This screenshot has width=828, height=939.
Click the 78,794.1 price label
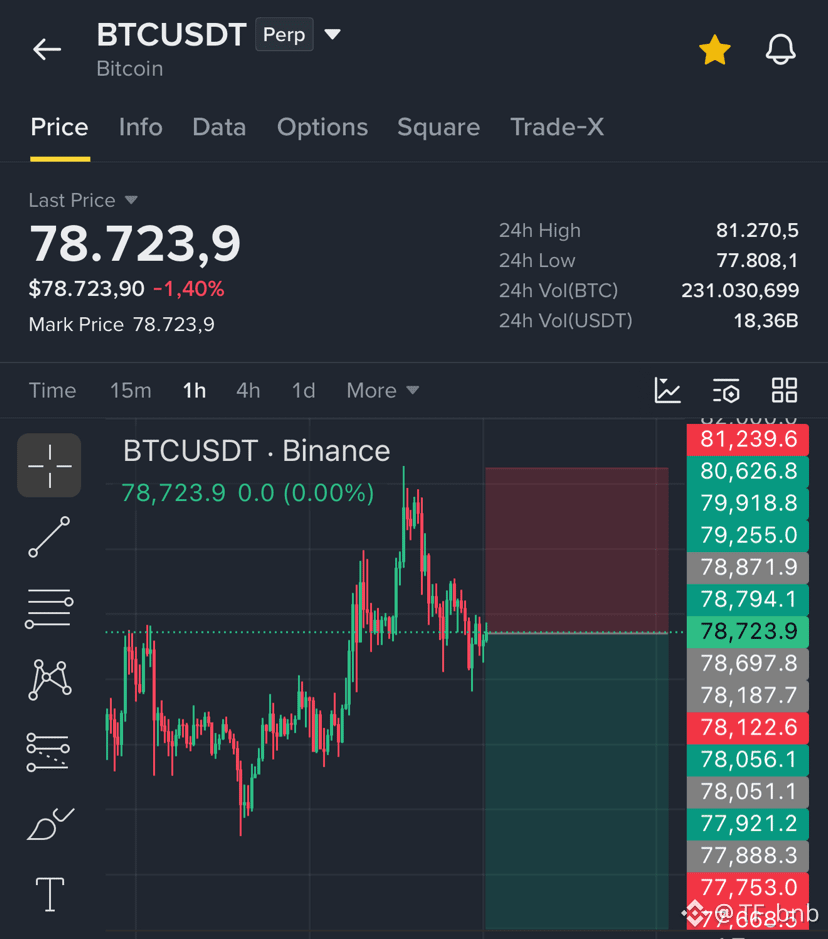click(x=748, y=599)
